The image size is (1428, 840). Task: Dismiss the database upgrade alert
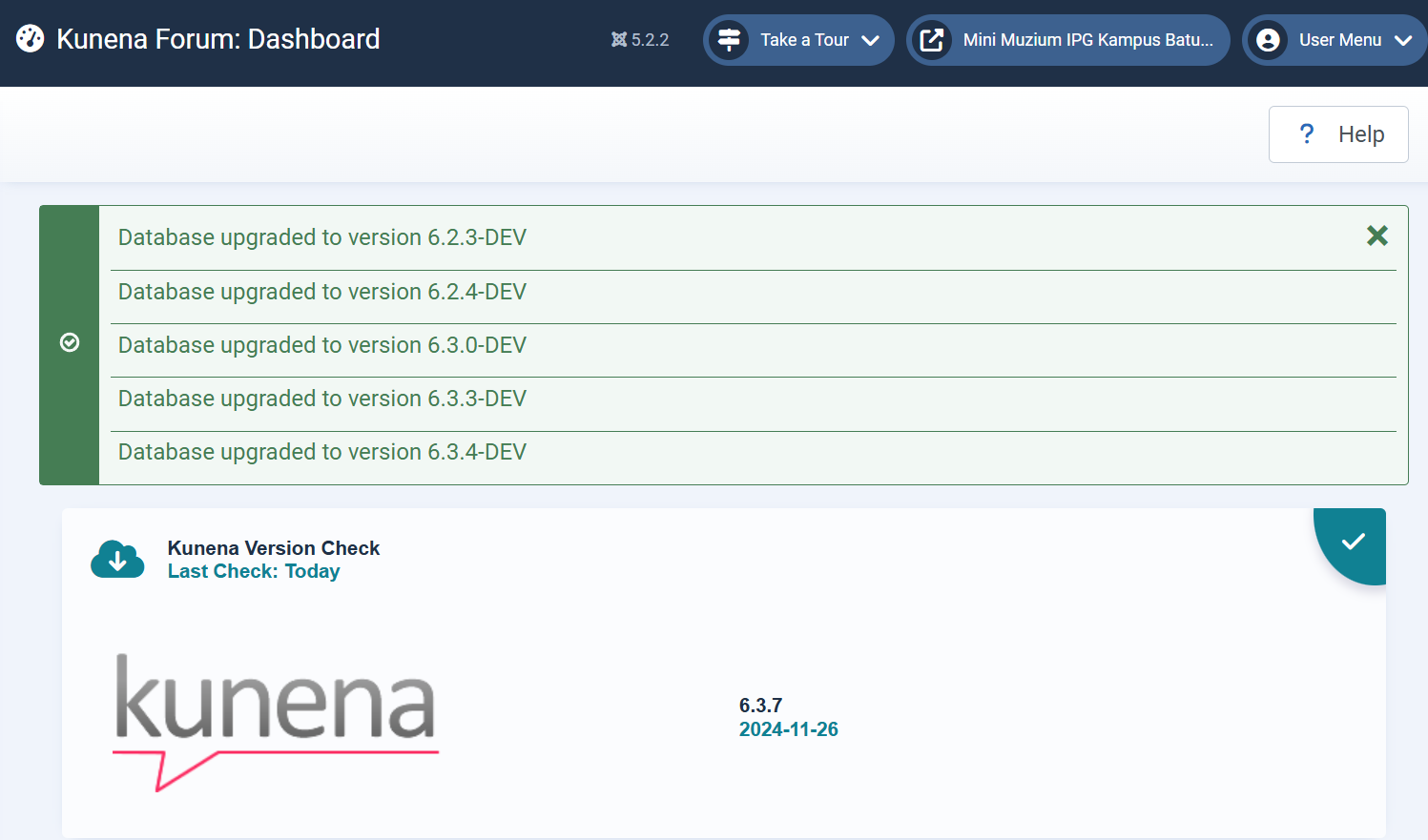1376,236
